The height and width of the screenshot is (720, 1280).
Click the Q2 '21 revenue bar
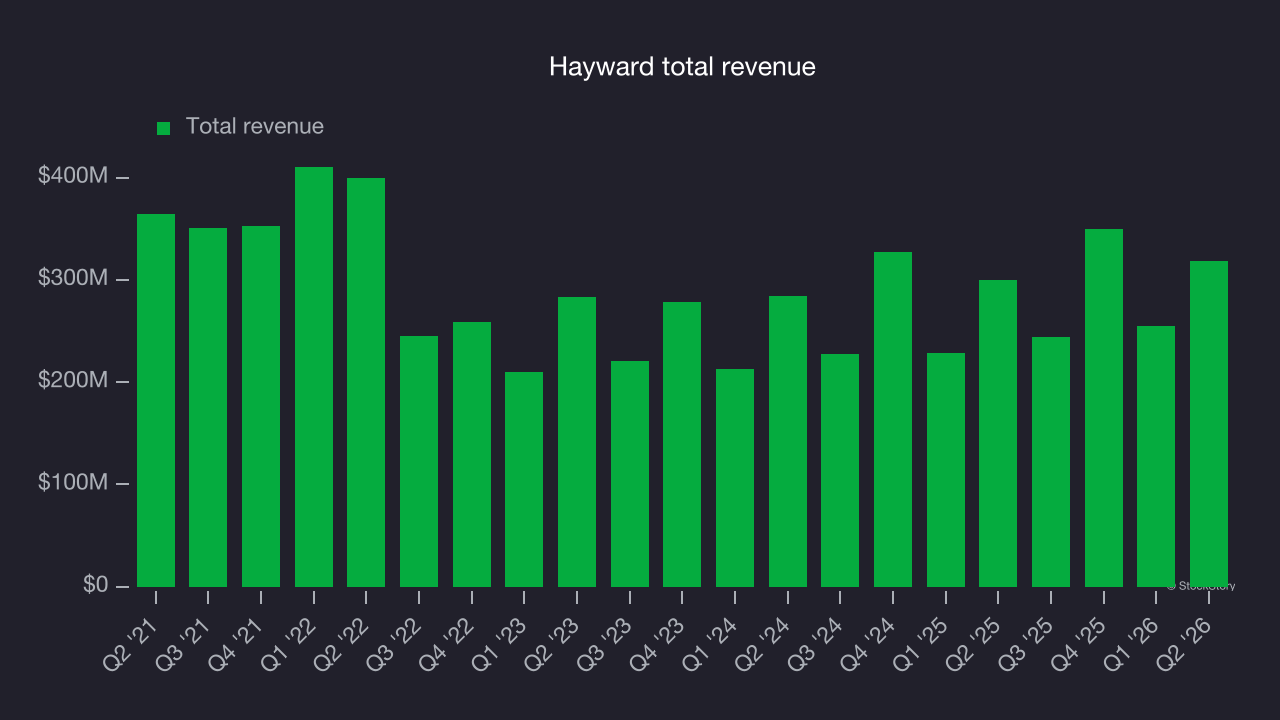tap(156, 400)
